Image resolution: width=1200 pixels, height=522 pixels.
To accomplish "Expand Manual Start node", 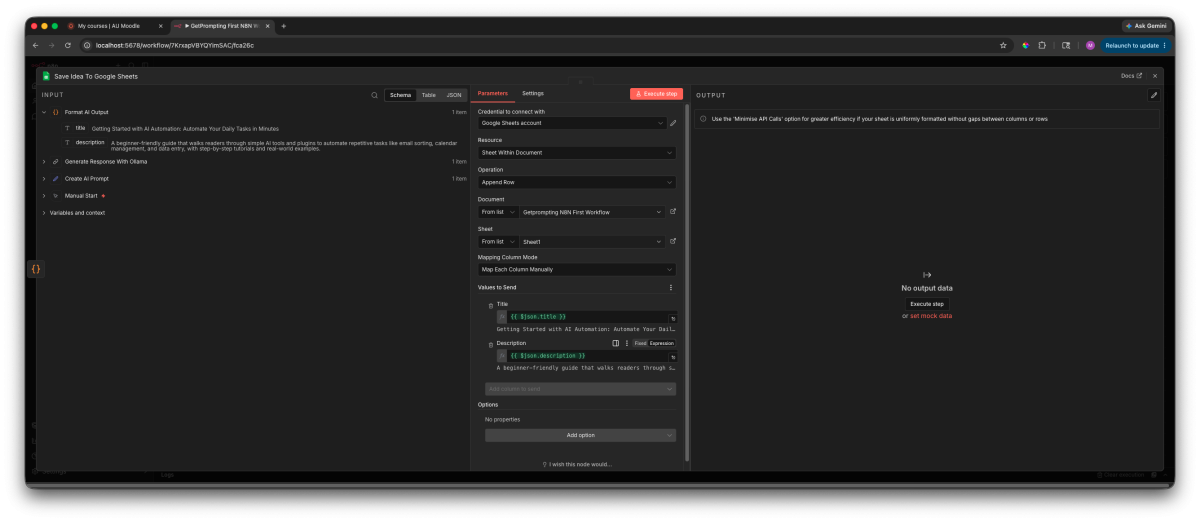I will (x=44, y=196).
